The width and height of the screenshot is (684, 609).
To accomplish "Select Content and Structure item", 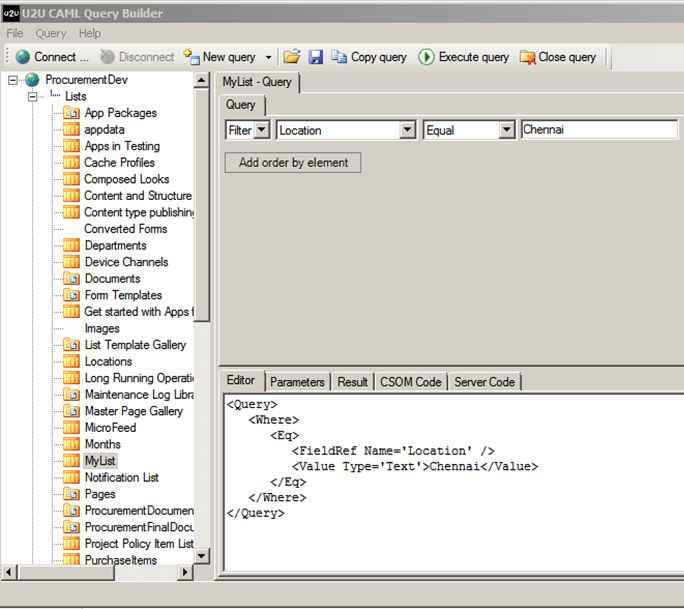I will click(138, 196).
